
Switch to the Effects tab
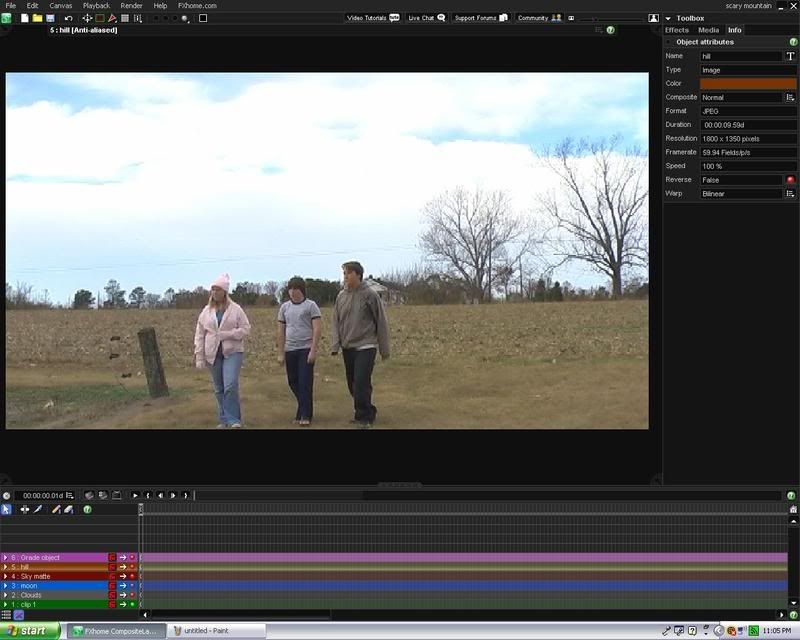tap(677, 30)
